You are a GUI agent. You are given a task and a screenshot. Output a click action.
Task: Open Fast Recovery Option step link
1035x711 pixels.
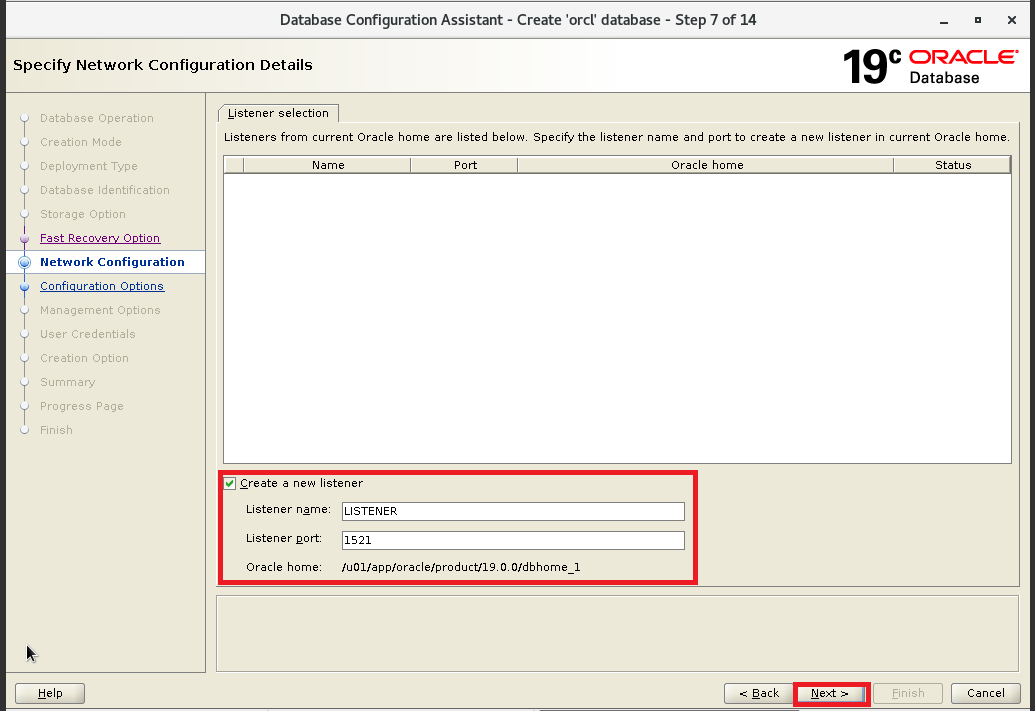100,238
